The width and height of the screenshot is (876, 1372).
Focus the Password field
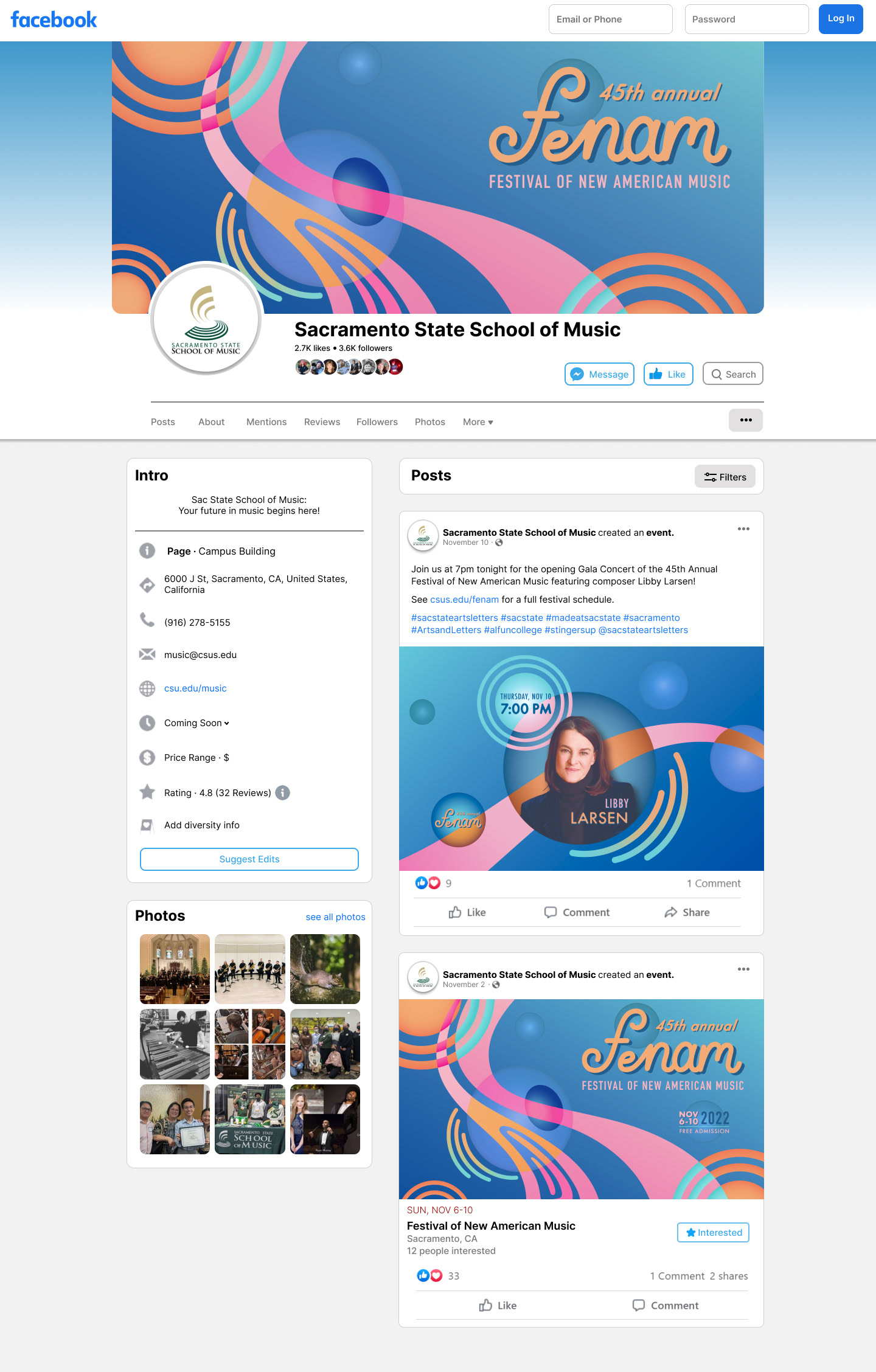747,19
